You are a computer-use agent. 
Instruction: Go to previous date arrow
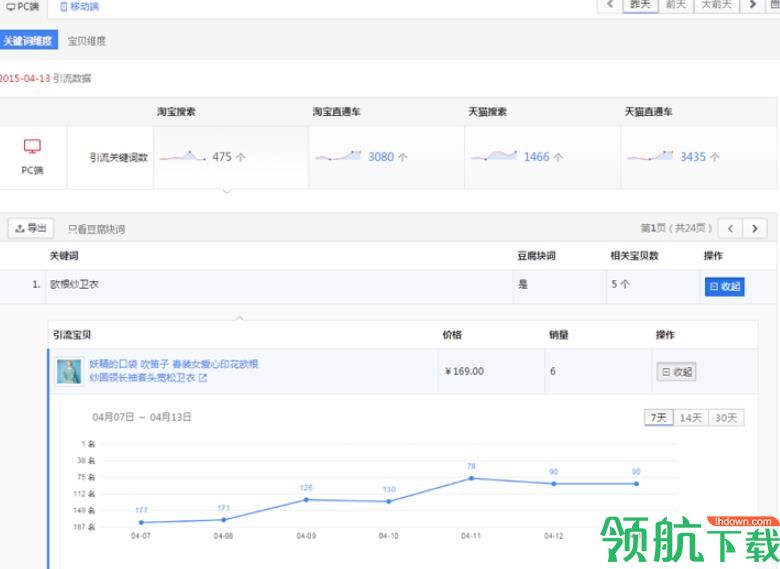click(610, 5)
